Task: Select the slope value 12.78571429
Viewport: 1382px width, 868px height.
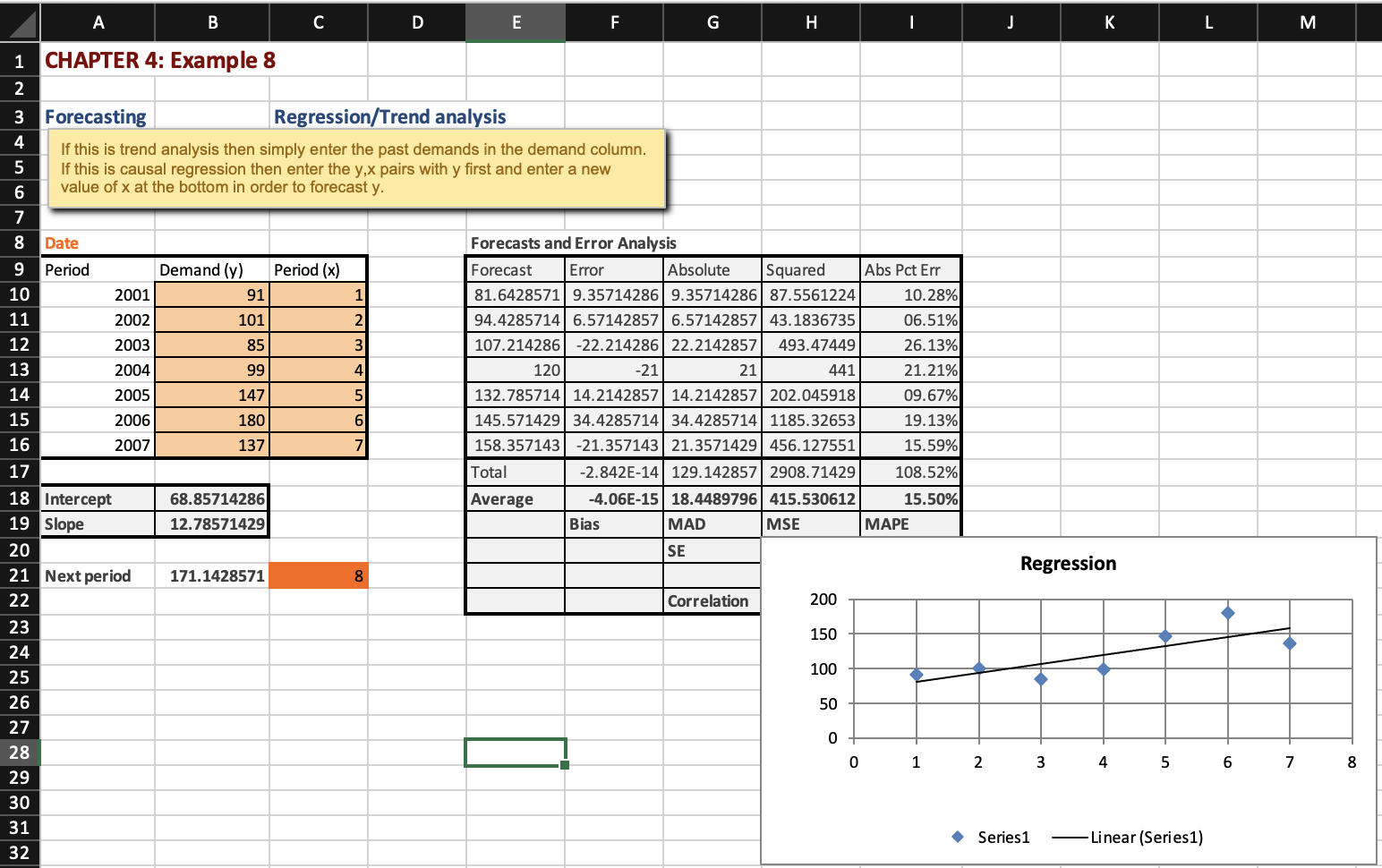Action: [212, 523]
